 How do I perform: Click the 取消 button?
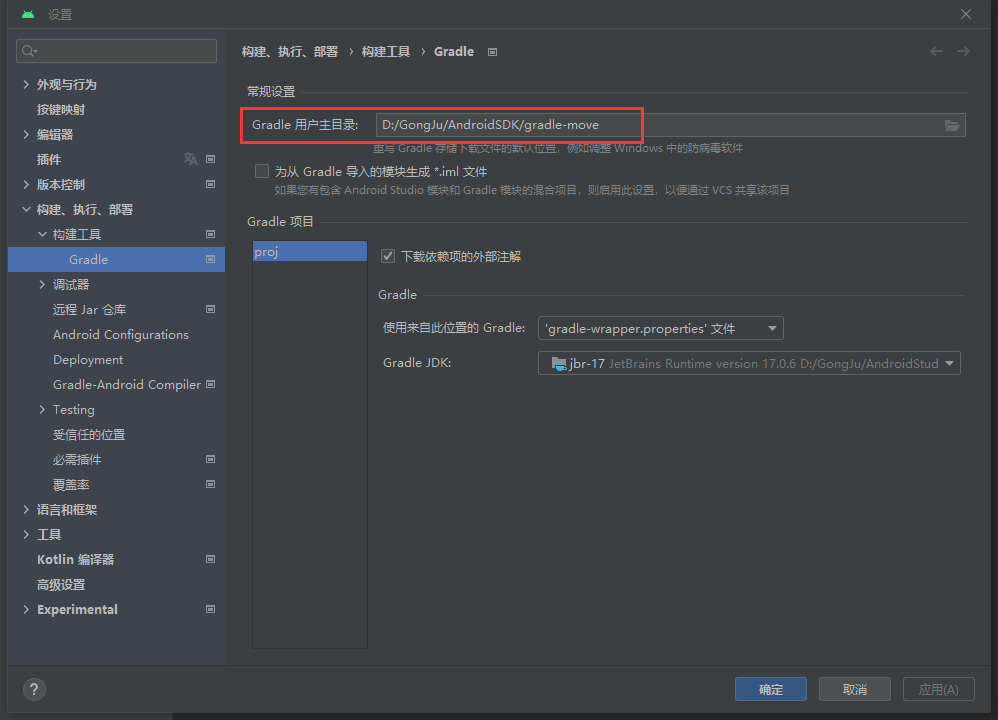pyautogui.click(x=855, y=689)
